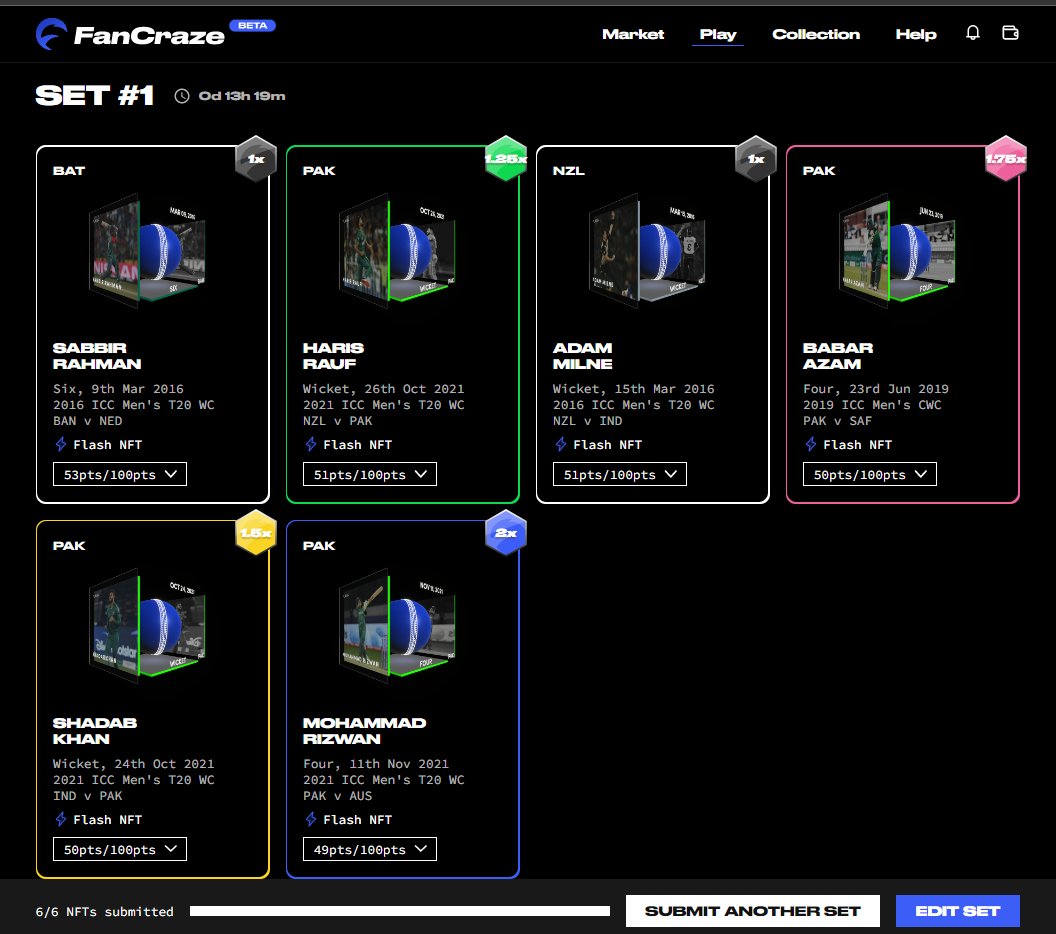Open Shadab Khan NFT cube thumbnail
Image resolution: width=1056 pixels, height=934 pixels.
tap(147, 626)
